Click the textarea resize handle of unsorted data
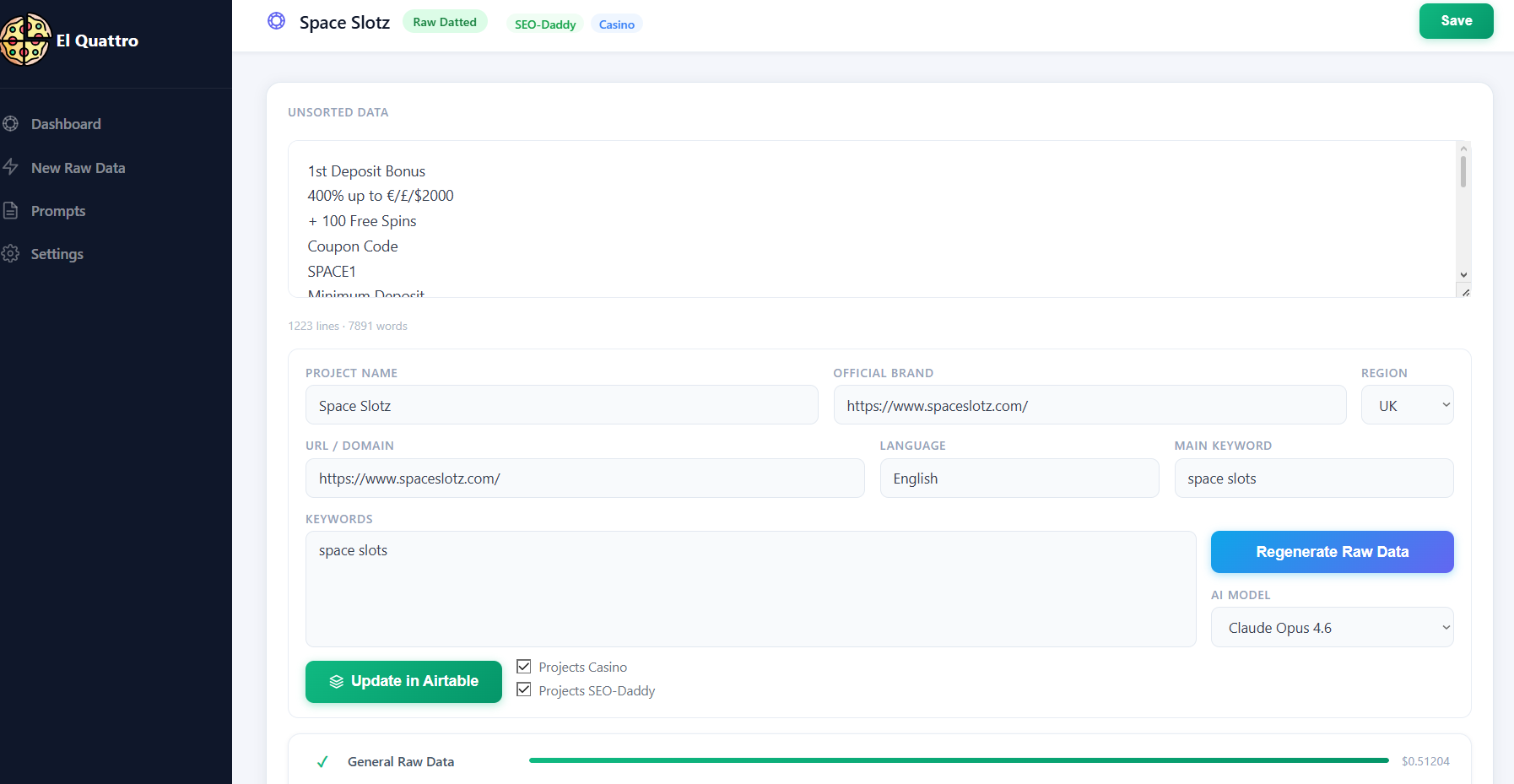The width and height of the screenshot is (1514, 784). click(x=1466, y=292)
